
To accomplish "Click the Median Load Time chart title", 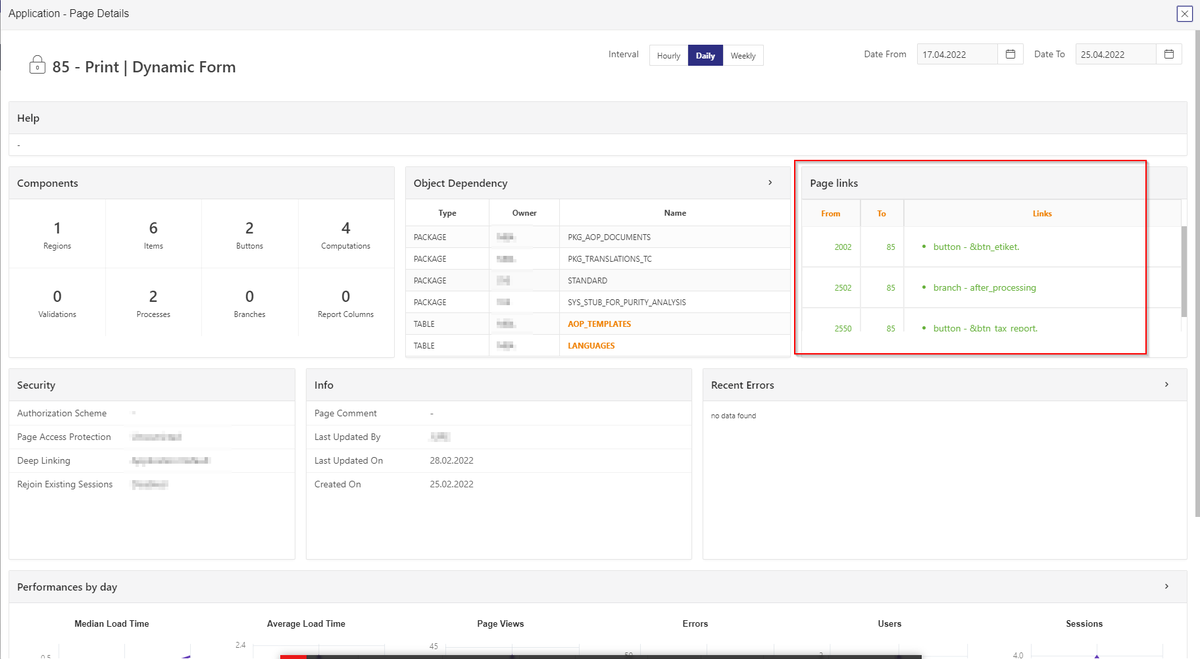I will 111,624.
